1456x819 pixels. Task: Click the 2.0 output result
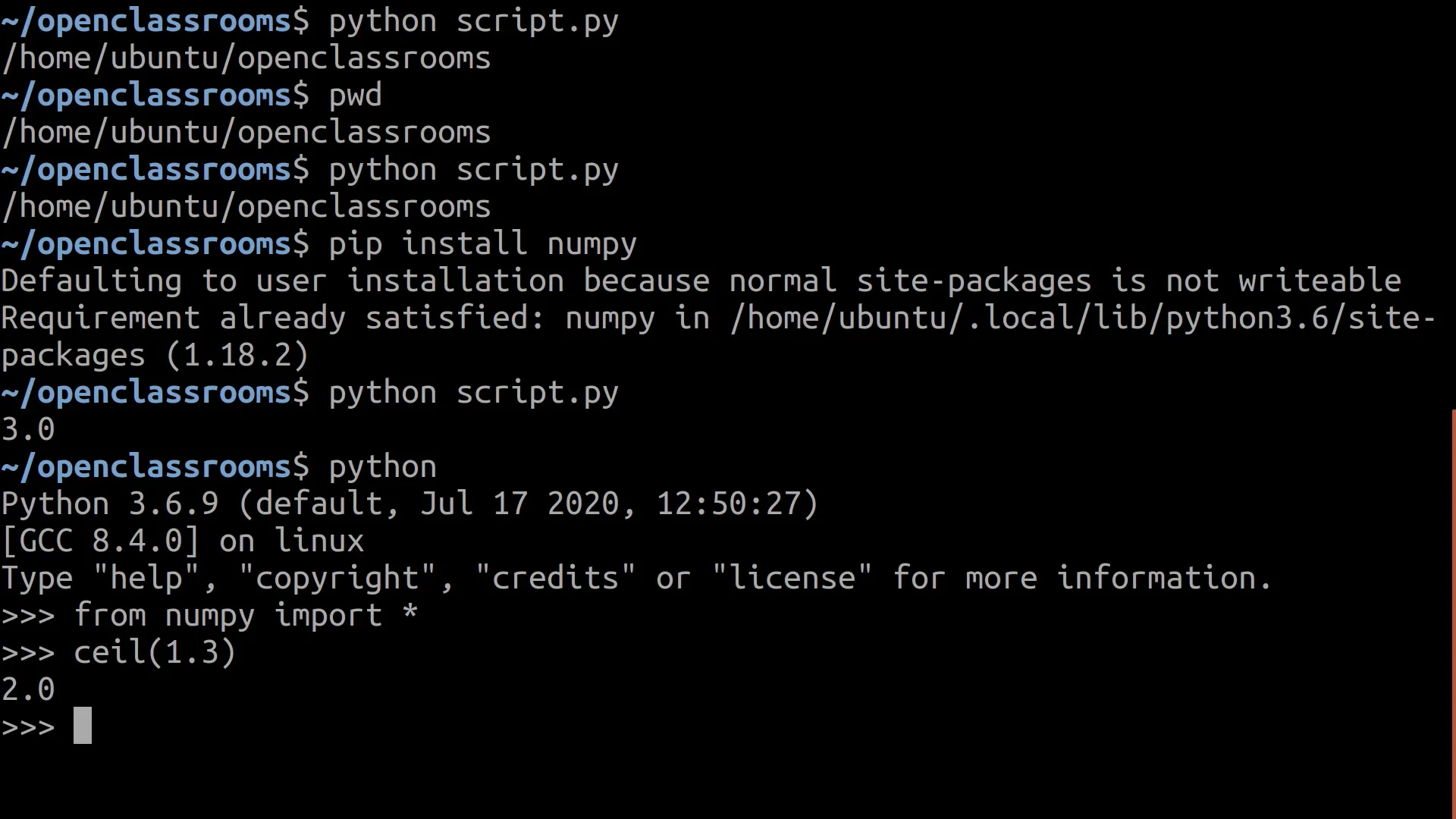tap(28, 690)
